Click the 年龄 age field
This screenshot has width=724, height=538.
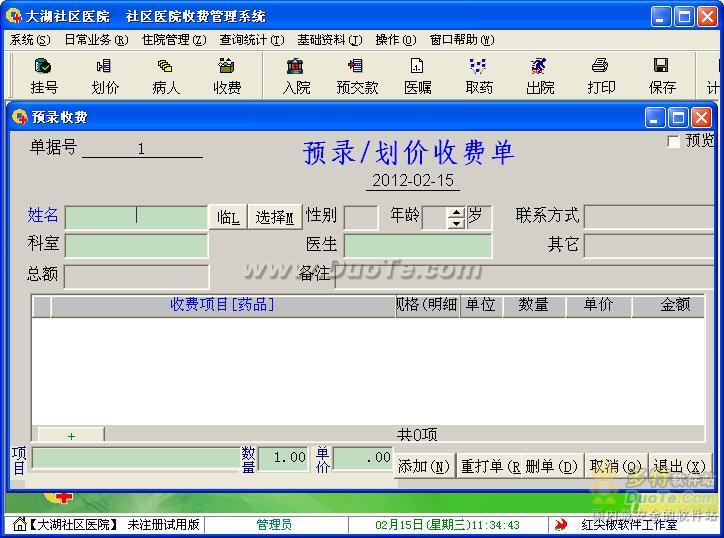(435, 217)
